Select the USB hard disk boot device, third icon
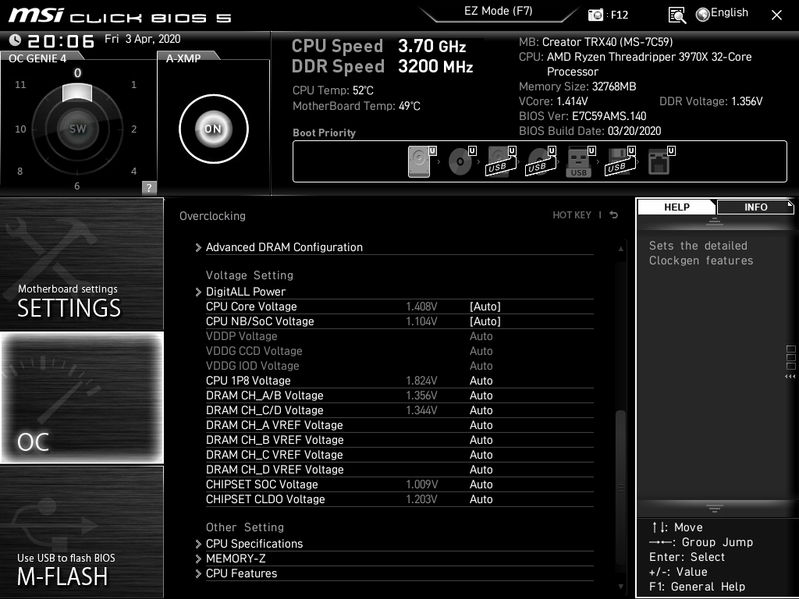Viewport: 799px width, 599px height. point(501,161)
